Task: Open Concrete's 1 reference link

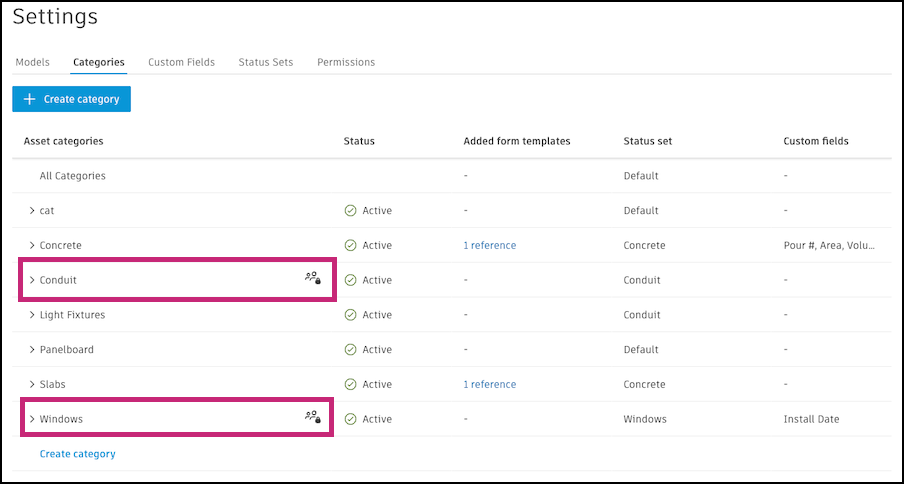Action: (489, 245)
